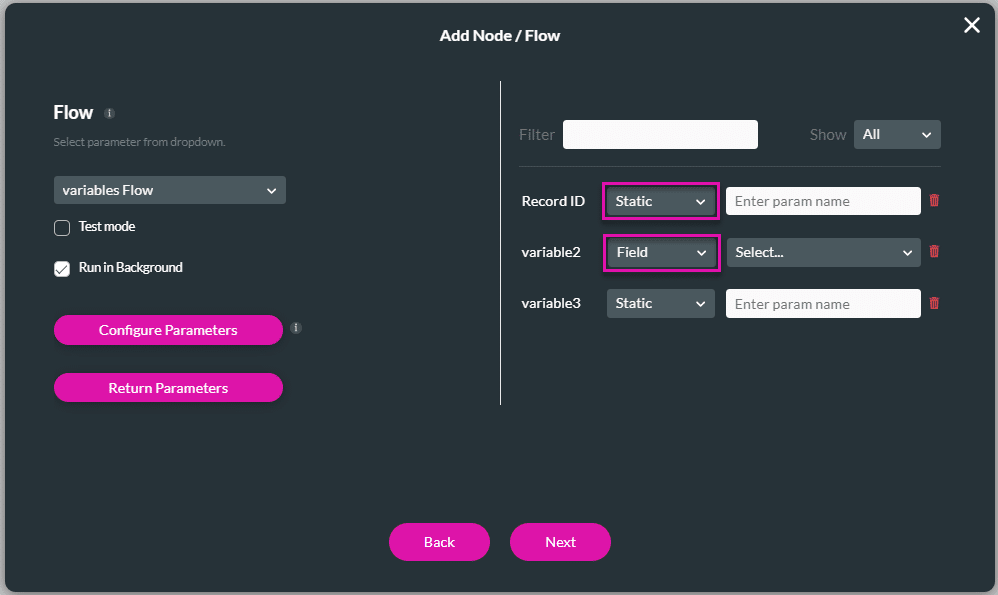Open the variables Flow dropdown
998x595 pixels.
click(169, 190)
